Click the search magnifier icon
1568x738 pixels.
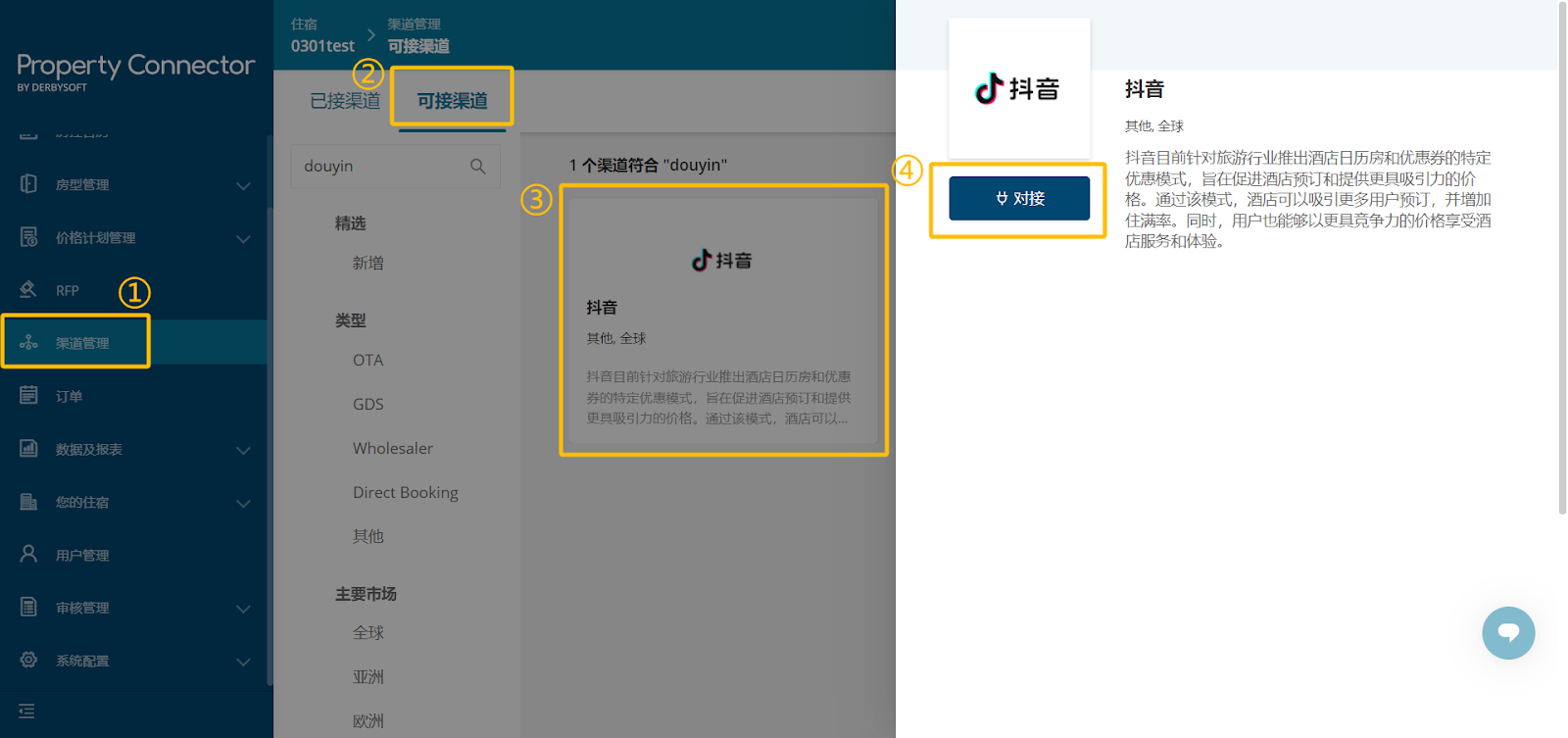point(478,167)
